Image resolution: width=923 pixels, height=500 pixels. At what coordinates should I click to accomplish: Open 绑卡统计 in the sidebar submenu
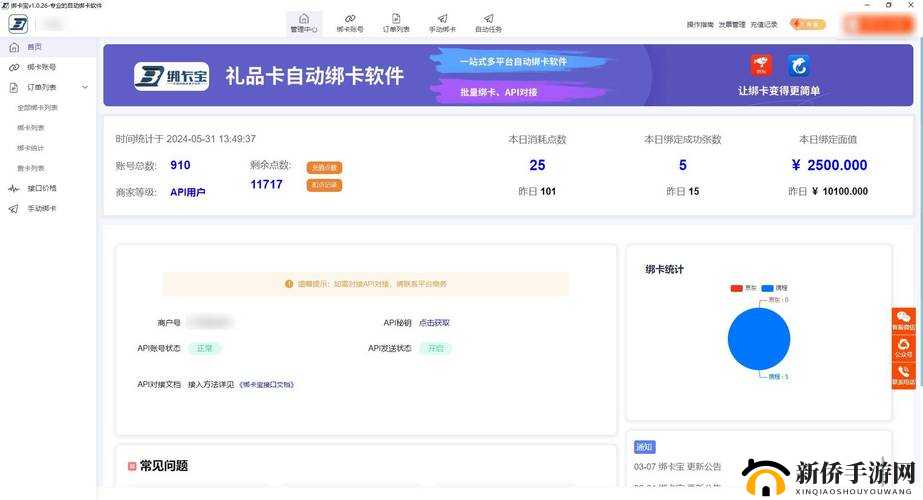[x=31, y=148]
